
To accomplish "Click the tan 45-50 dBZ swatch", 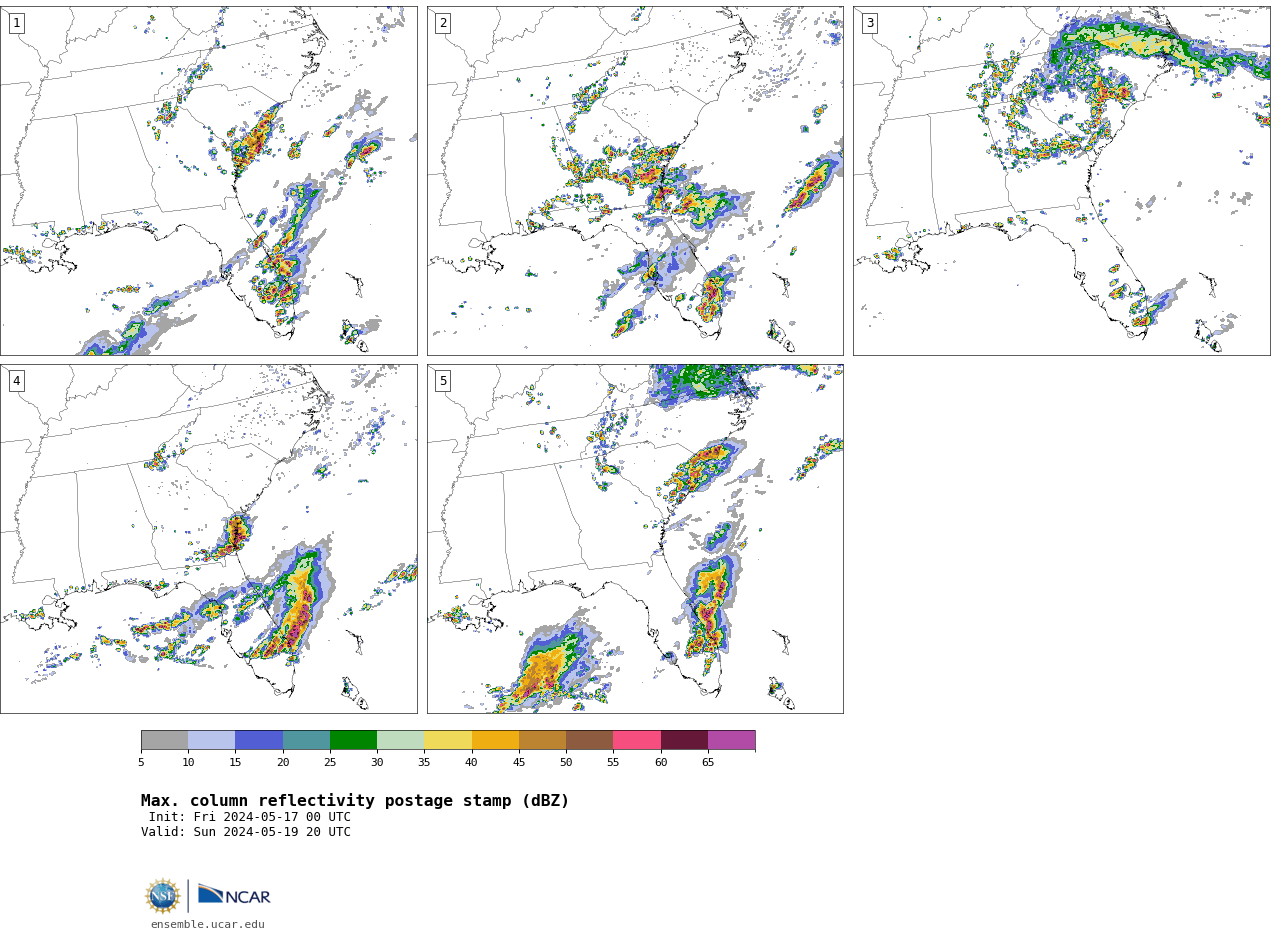I will (x=542, y=740).
